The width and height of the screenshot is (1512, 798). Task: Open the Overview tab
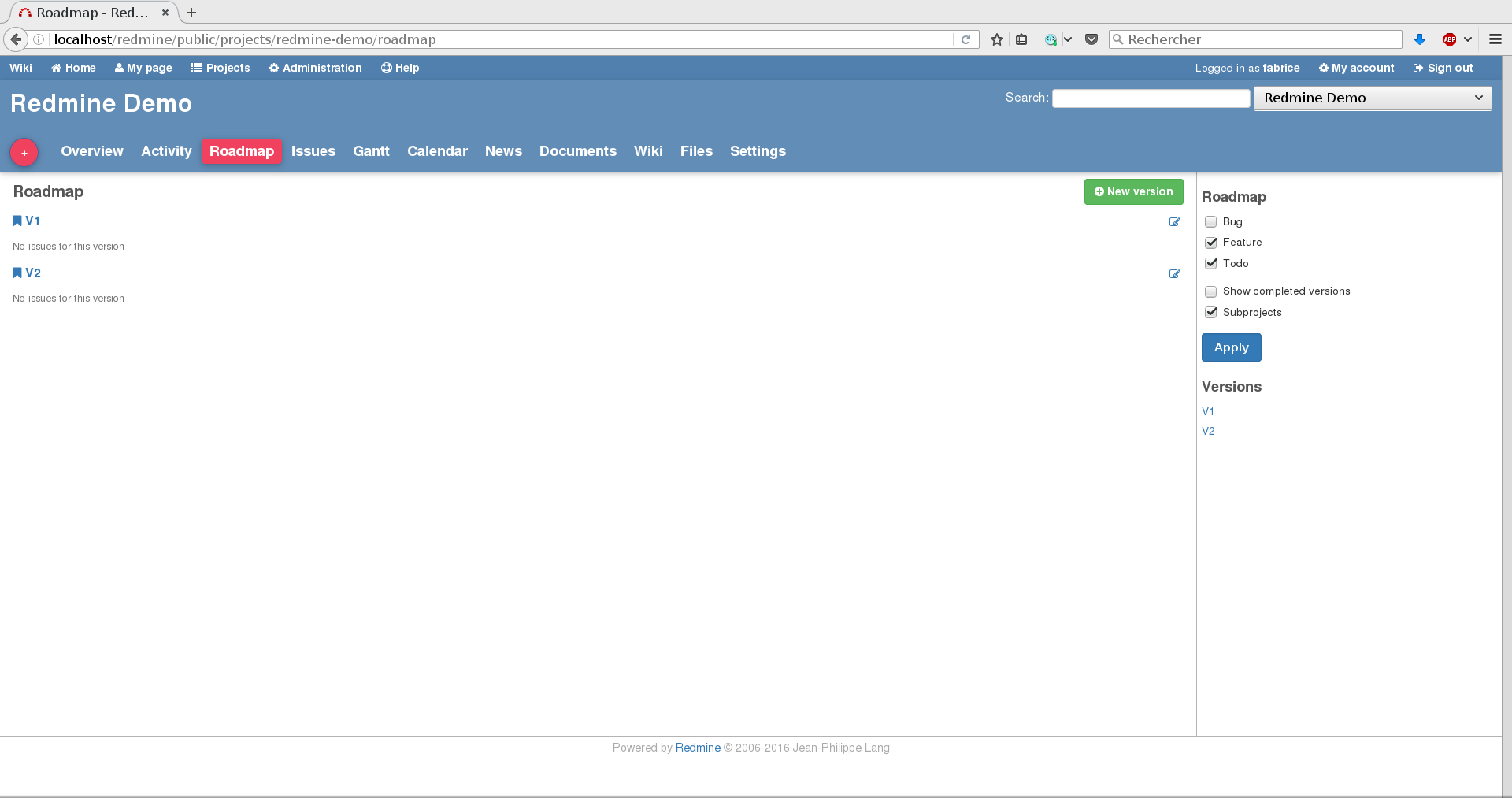click(x=92, y=151)
